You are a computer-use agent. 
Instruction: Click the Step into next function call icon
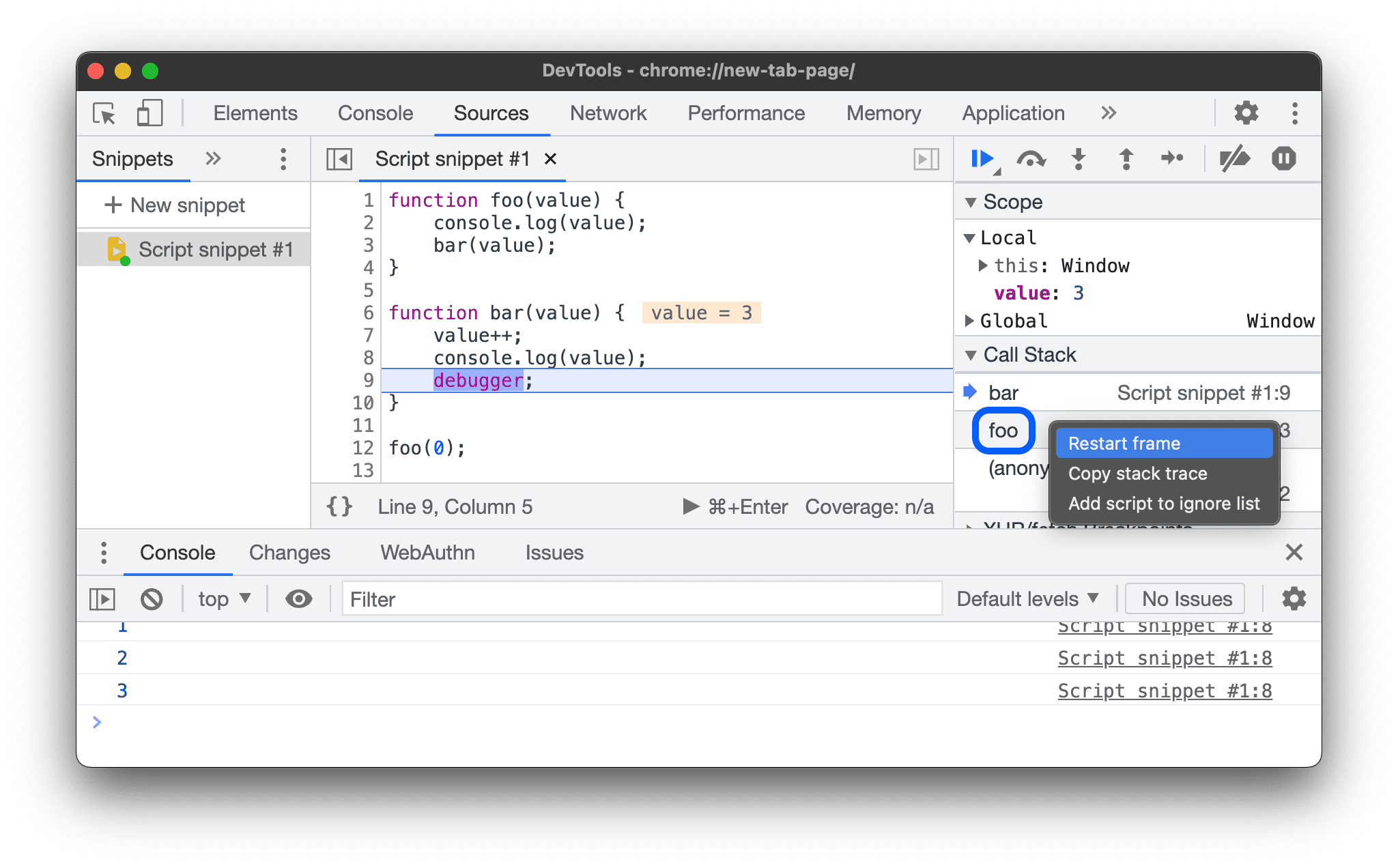point(1079,158)
